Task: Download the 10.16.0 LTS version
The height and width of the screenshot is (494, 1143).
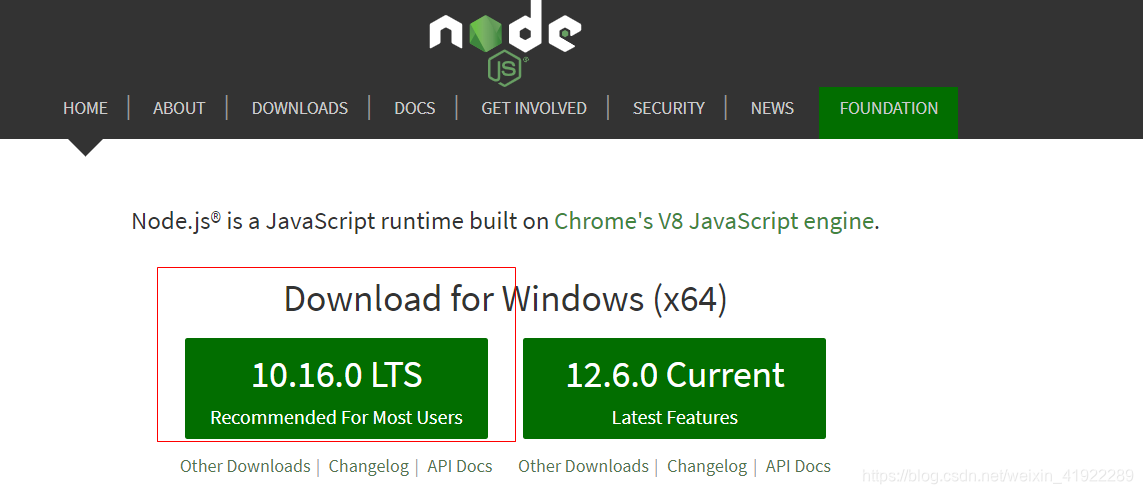Action: pyautogui.click(x=336, y=388)
